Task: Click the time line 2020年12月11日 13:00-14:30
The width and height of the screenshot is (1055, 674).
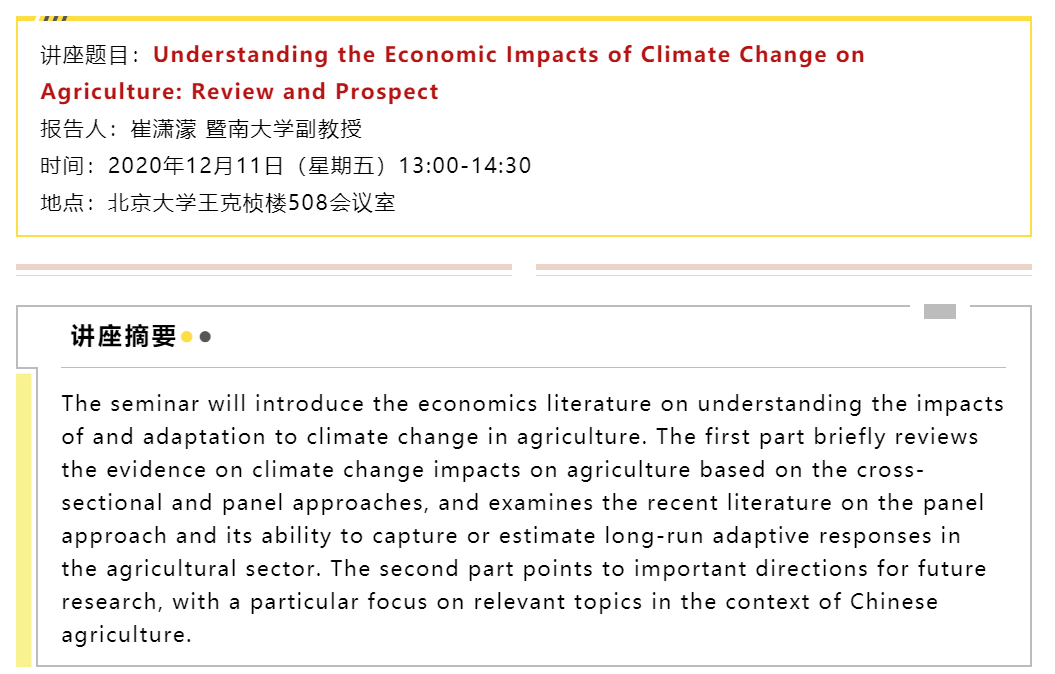Action: click(x=286, y=165)
